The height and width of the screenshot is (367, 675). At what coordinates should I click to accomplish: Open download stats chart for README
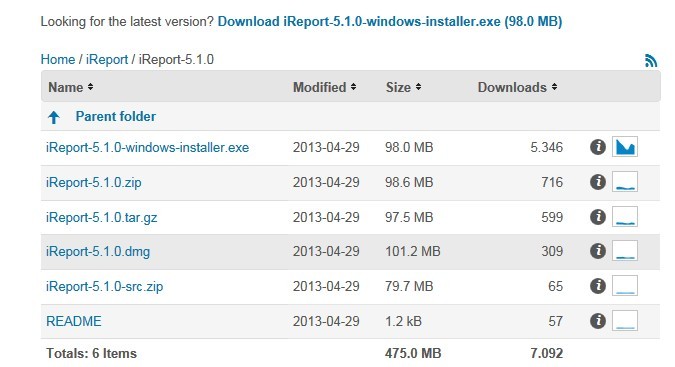tap(625, 321)
